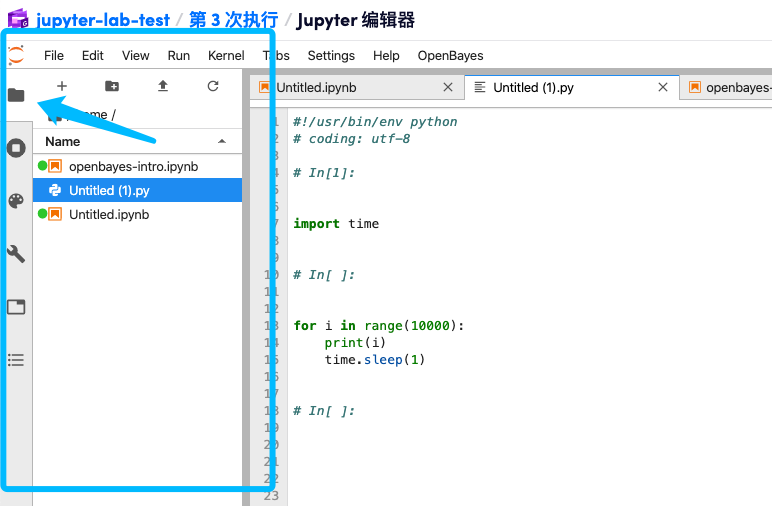Click the Upload Files icon

click(163, 86)
